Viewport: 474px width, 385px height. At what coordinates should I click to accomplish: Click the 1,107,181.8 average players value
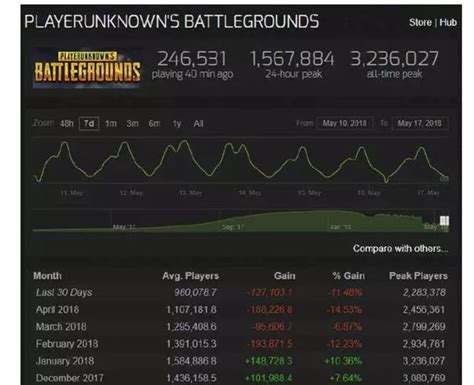coord(191,310)
